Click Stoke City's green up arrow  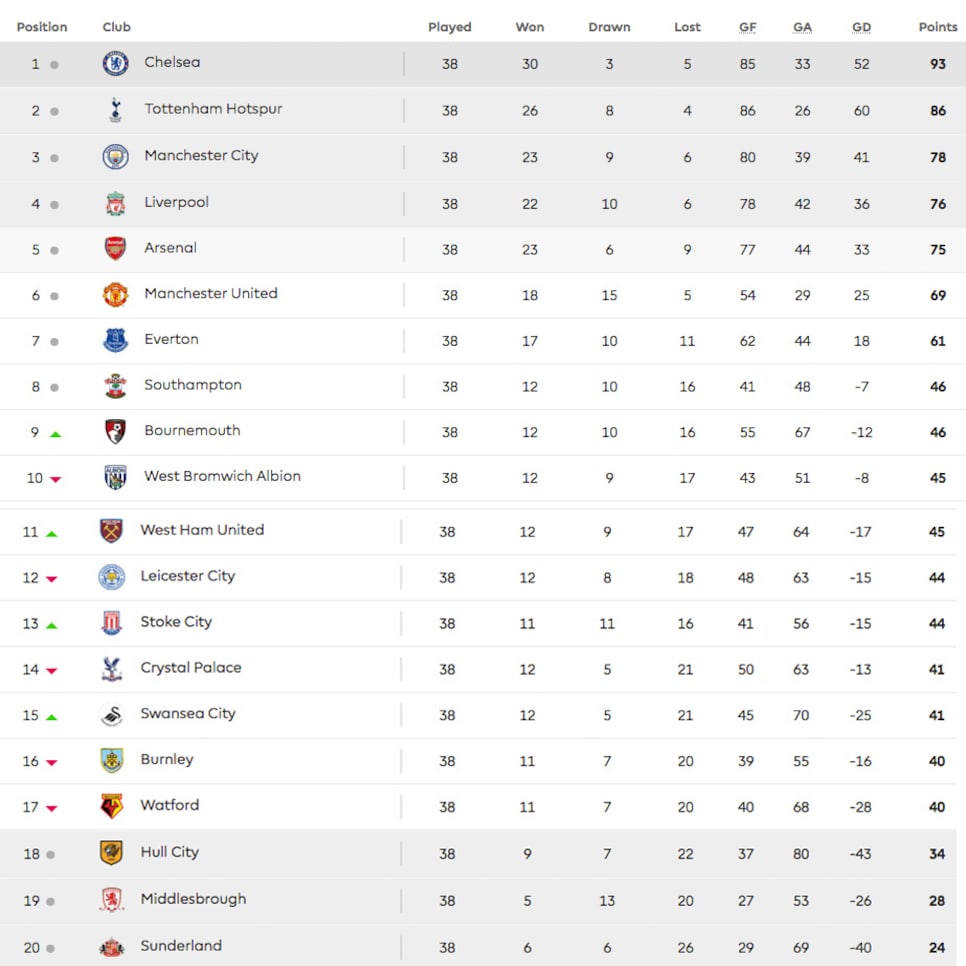pos(52,625)
